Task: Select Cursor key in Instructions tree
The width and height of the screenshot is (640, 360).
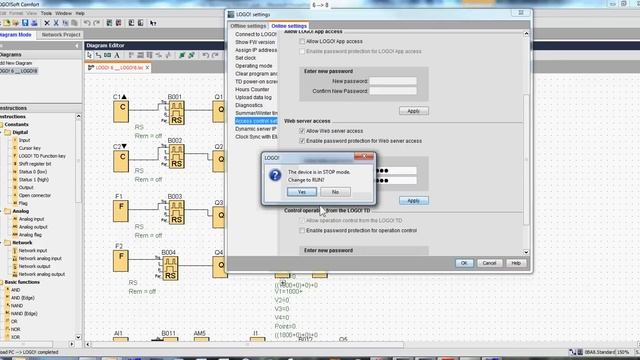Action: (x=29, y=148)
